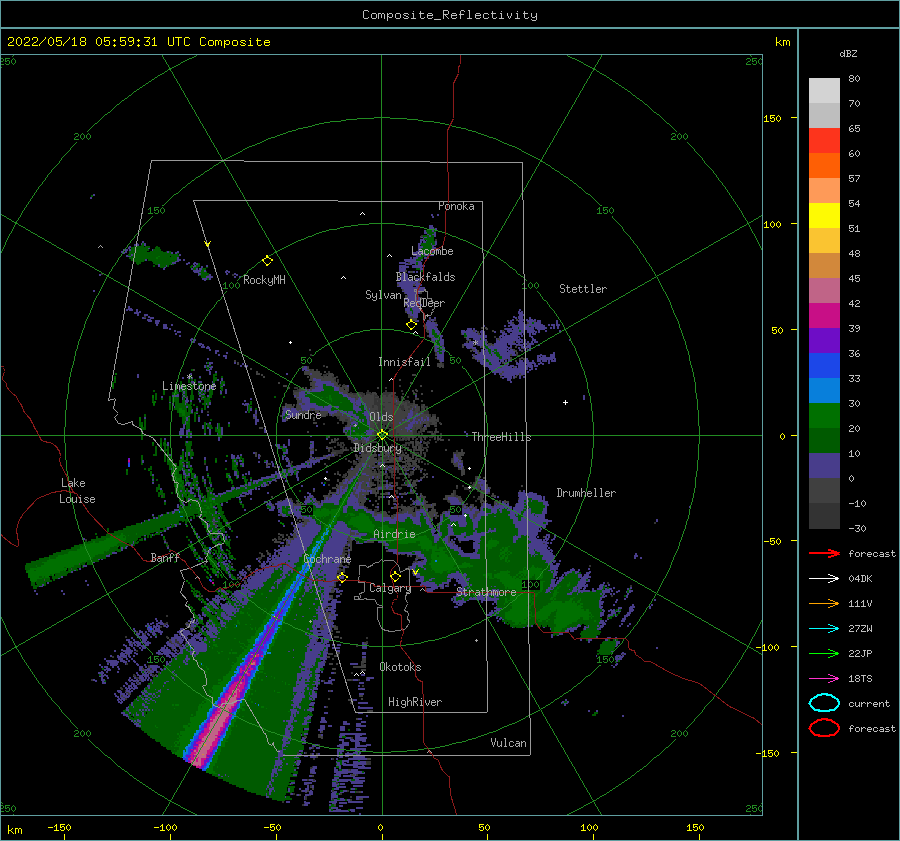Image resolution: width=900 pixels, height=841 pixels.
Task: Click the cyan 27ZW arrow icon
Action: (x=824, y=629)
